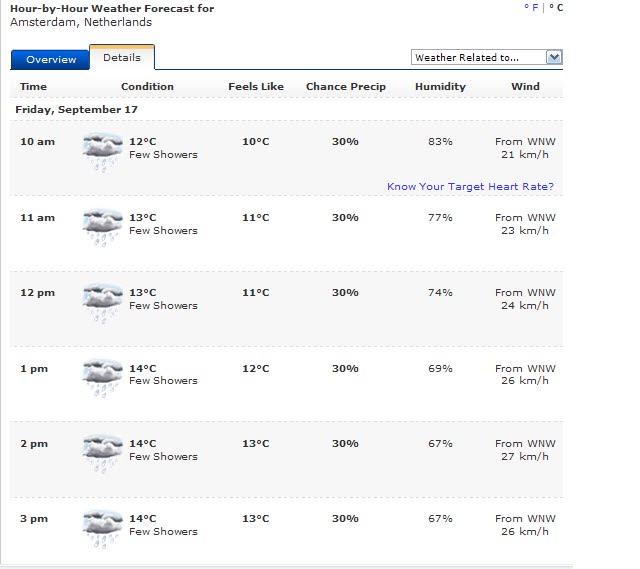Click the Time column header
Image resolution: width=640 pixels, height=569 pixels.
tap(33, 87)
